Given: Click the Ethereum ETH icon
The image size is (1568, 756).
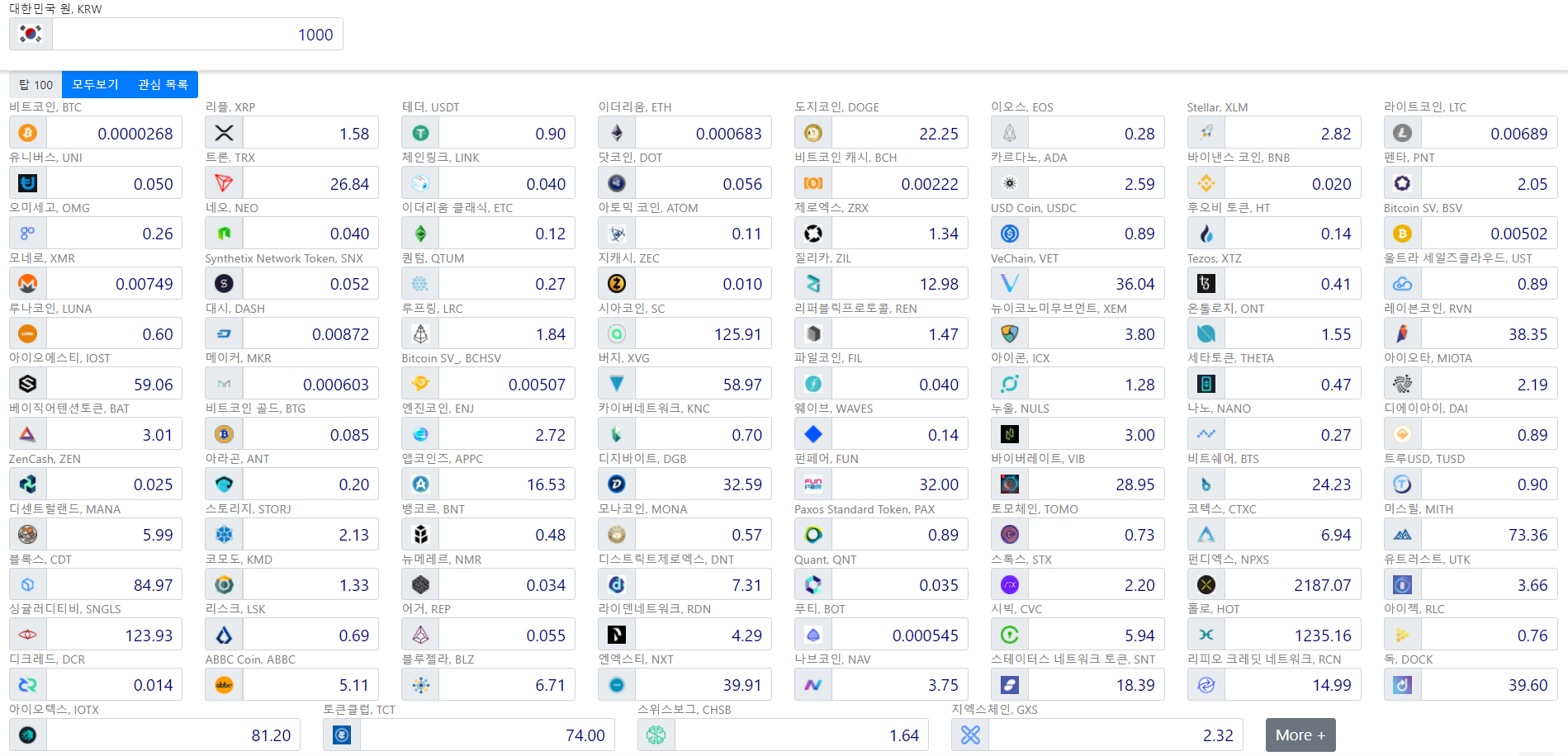Looking at the screenshot, I should pos(617,134).
